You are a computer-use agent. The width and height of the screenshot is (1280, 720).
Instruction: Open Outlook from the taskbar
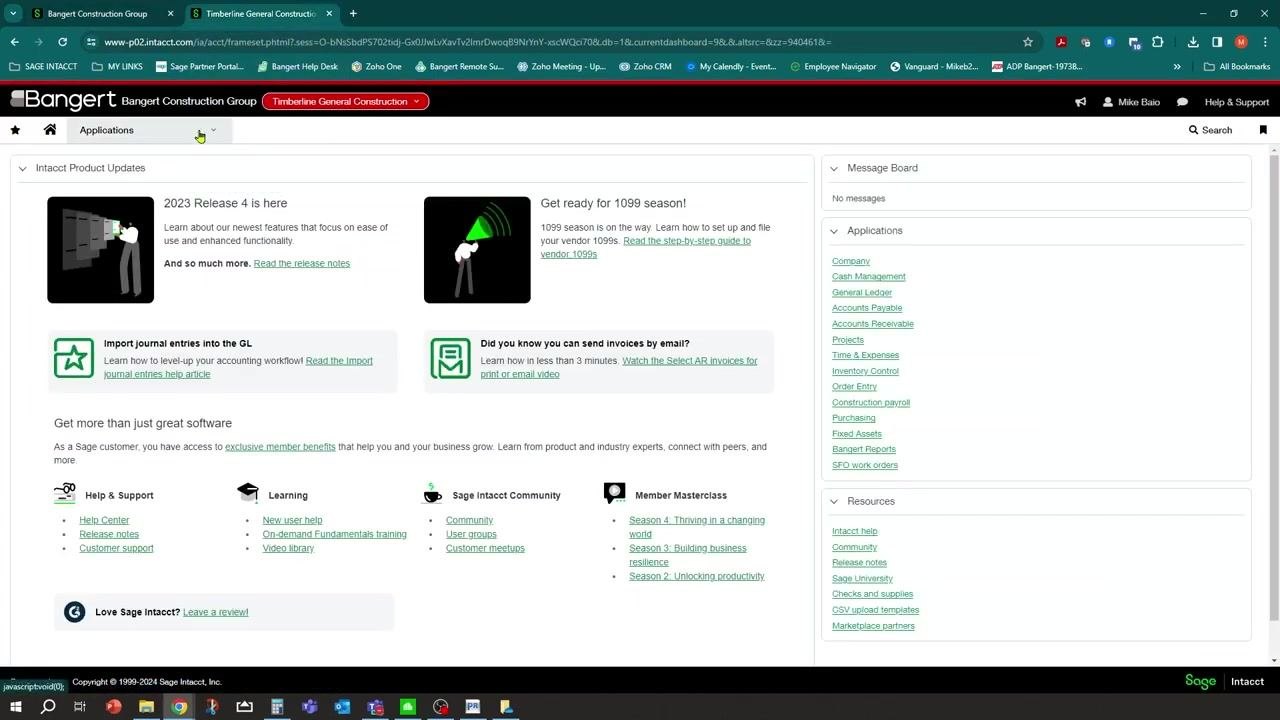click(342, 707)
